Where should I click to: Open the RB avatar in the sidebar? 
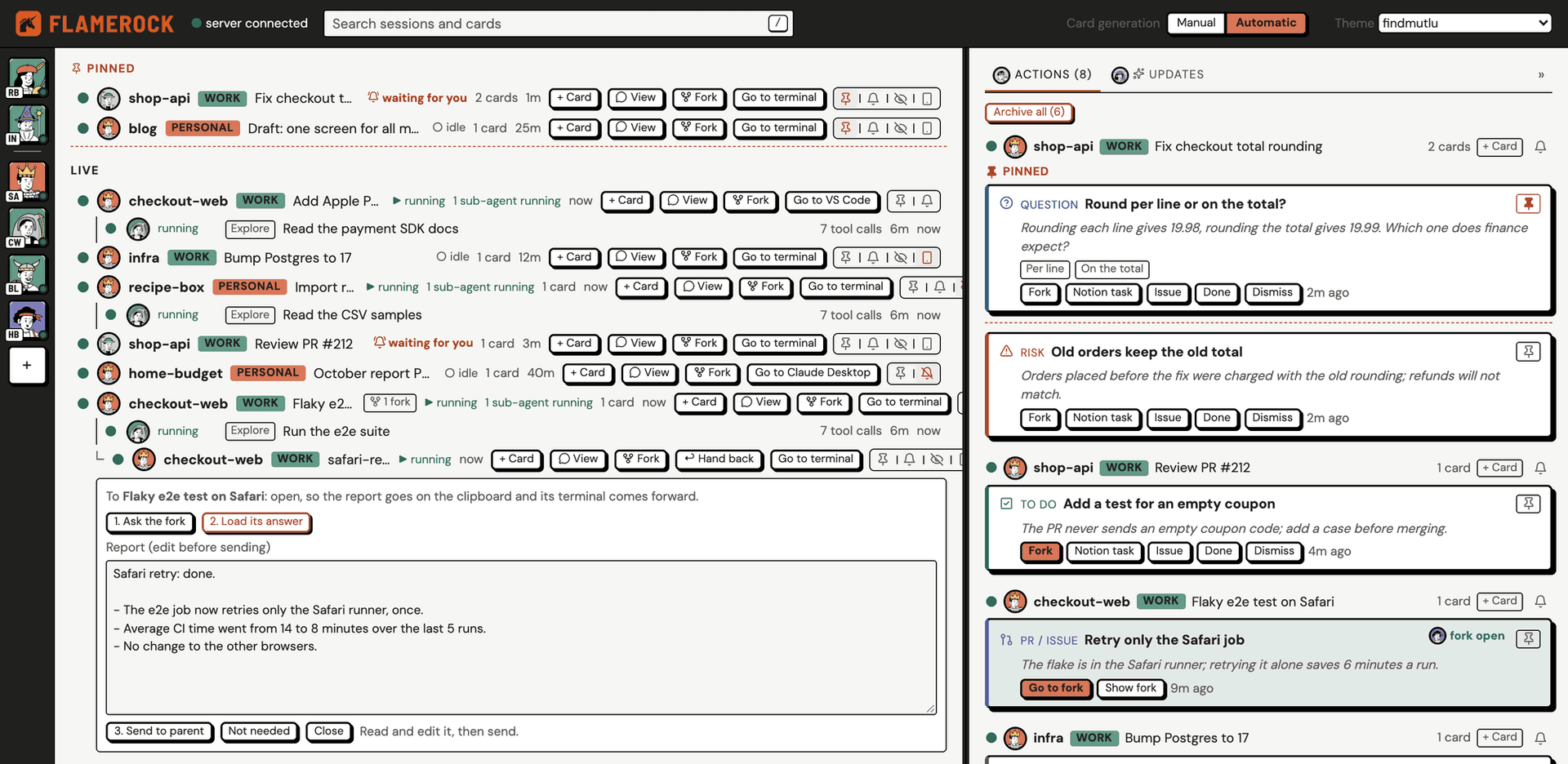[27, 78]
